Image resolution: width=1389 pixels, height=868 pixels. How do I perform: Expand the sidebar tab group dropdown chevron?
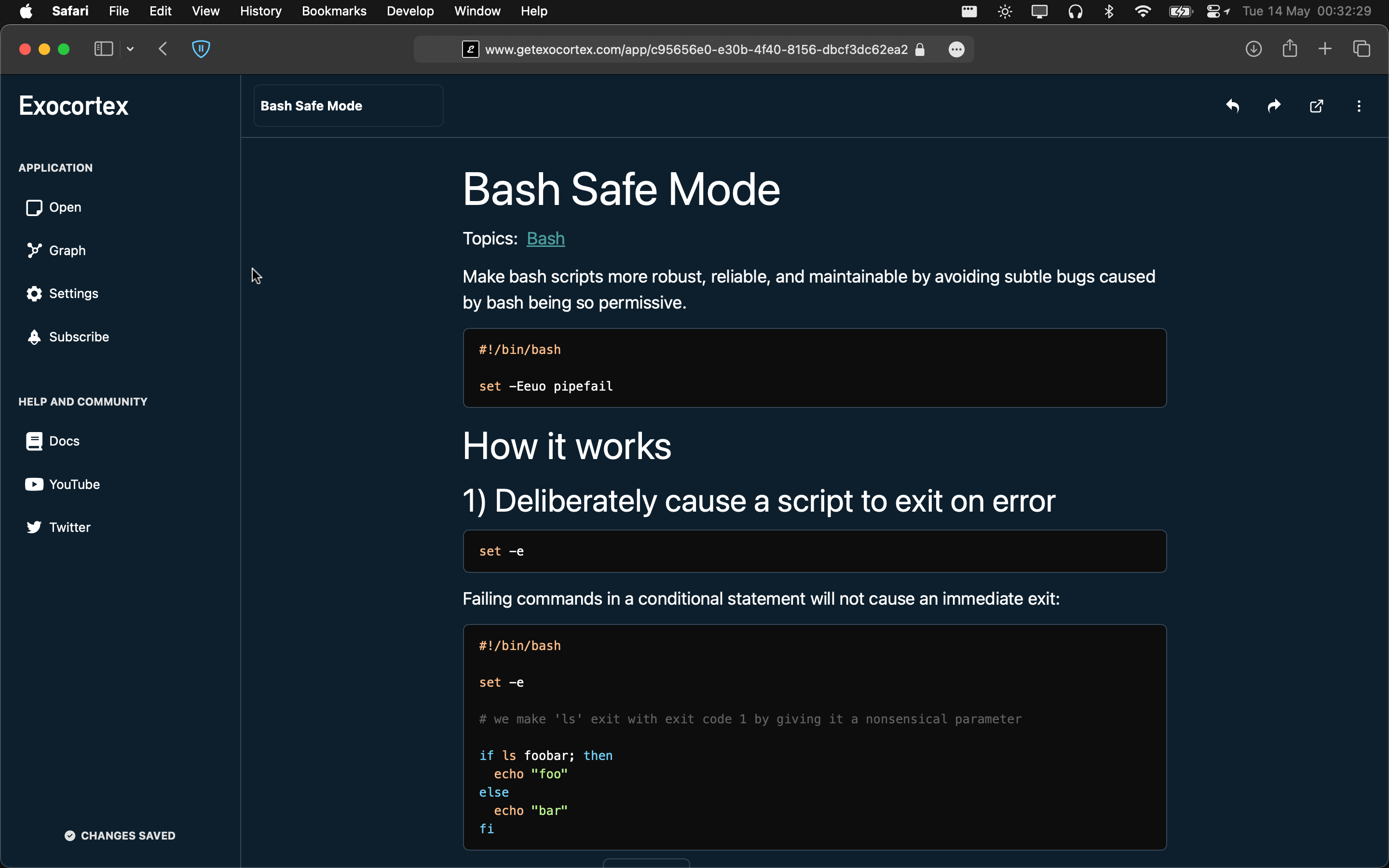(x=130, y=49)
